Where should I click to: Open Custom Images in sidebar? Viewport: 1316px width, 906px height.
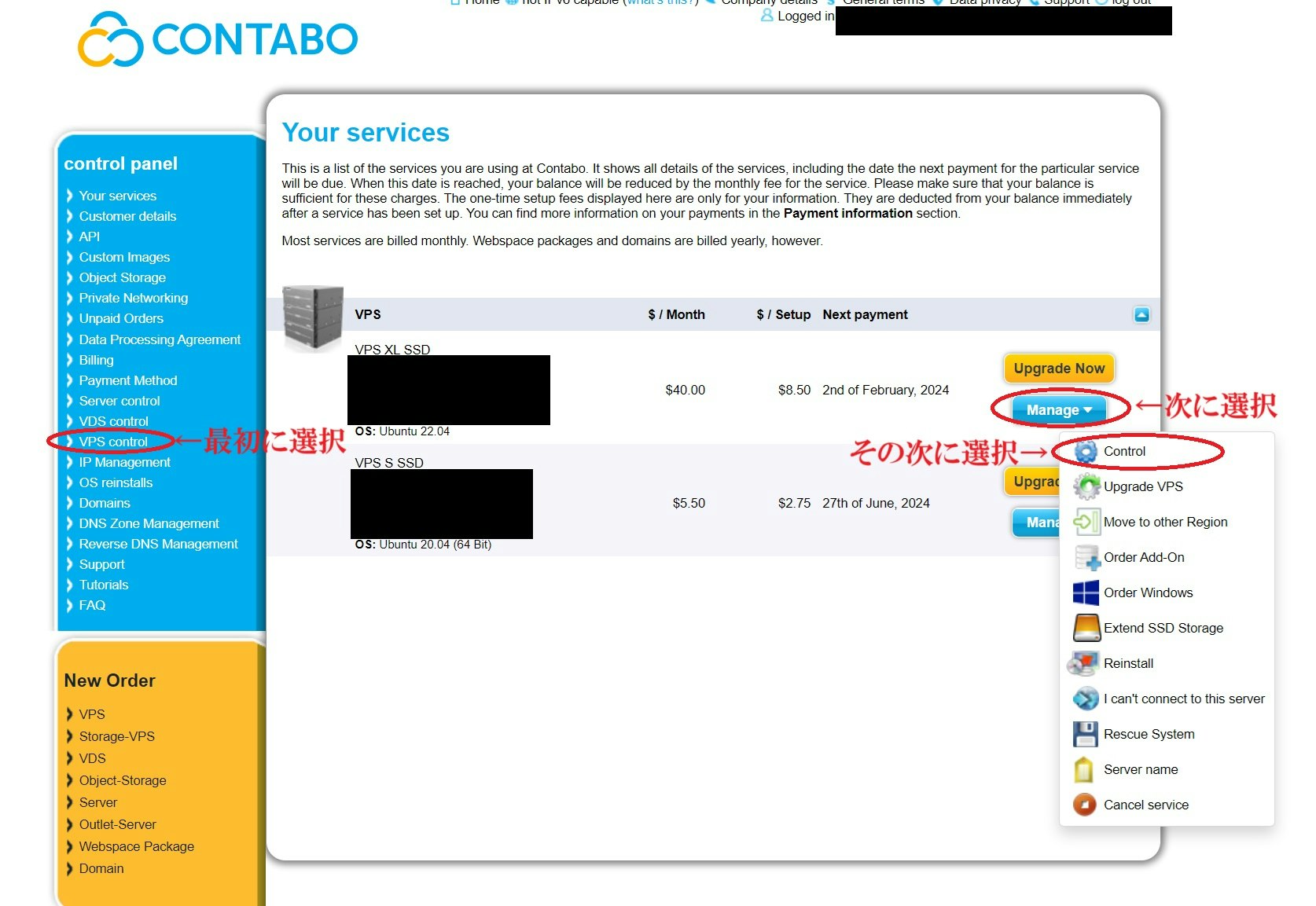point(124,257)
